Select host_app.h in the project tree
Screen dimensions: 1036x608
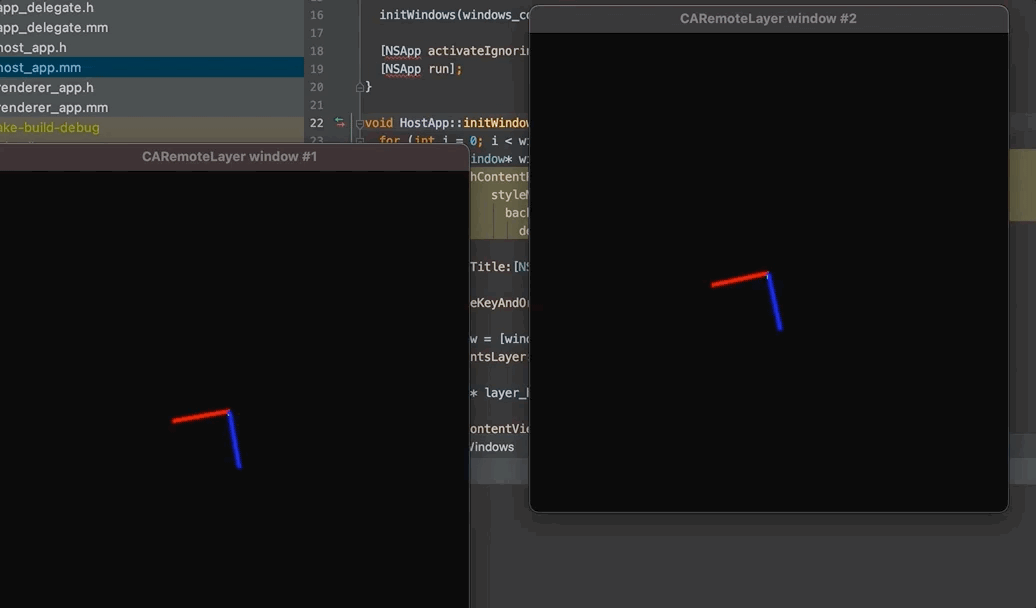33,48
